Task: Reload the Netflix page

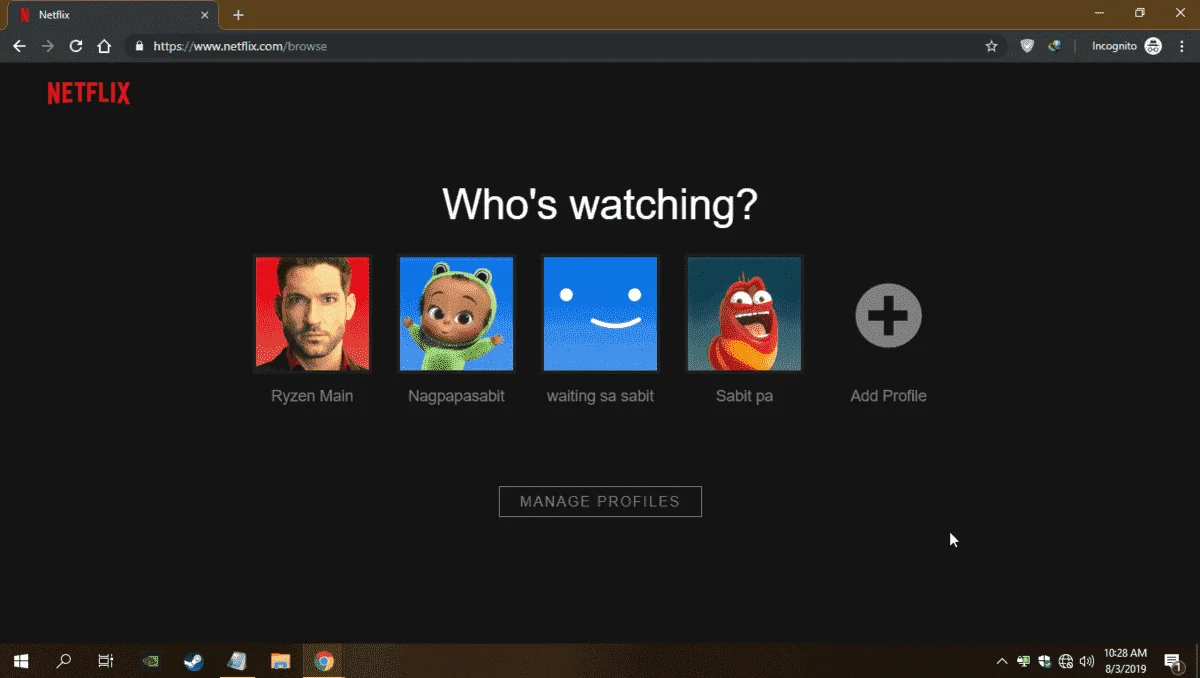Action: point(76,46)
